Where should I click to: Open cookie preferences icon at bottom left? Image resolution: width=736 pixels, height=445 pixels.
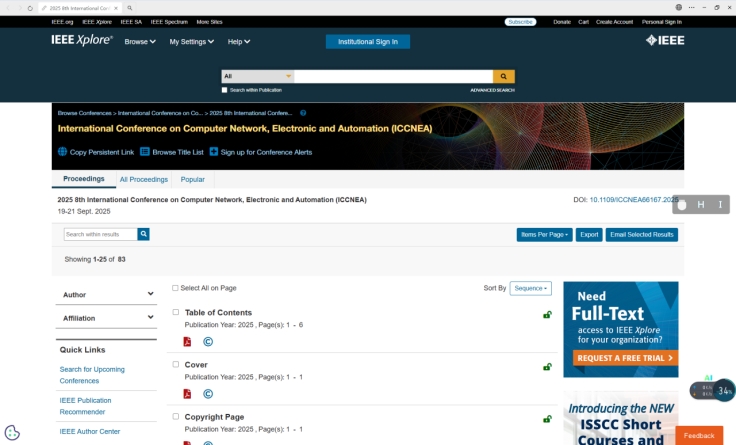pyautogui.click(x=12, y=432)
